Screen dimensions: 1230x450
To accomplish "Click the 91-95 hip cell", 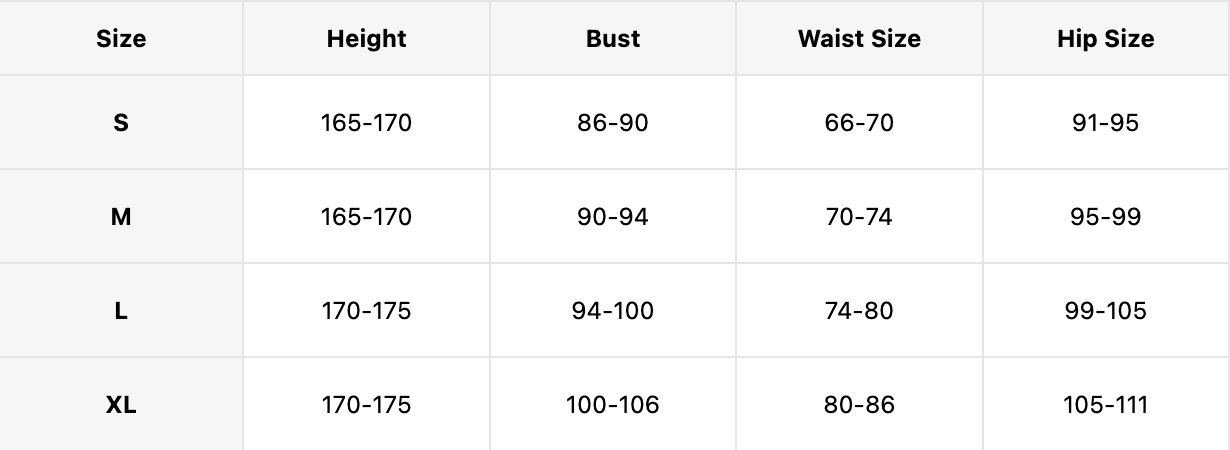I will pyautogui.click(x=1105, y=123).
